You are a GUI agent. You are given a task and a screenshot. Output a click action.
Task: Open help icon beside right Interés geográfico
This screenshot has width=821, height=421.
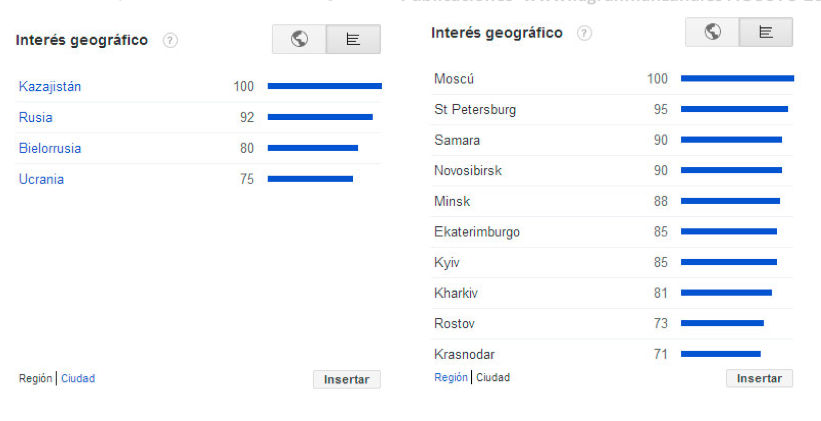coord(584,33)
